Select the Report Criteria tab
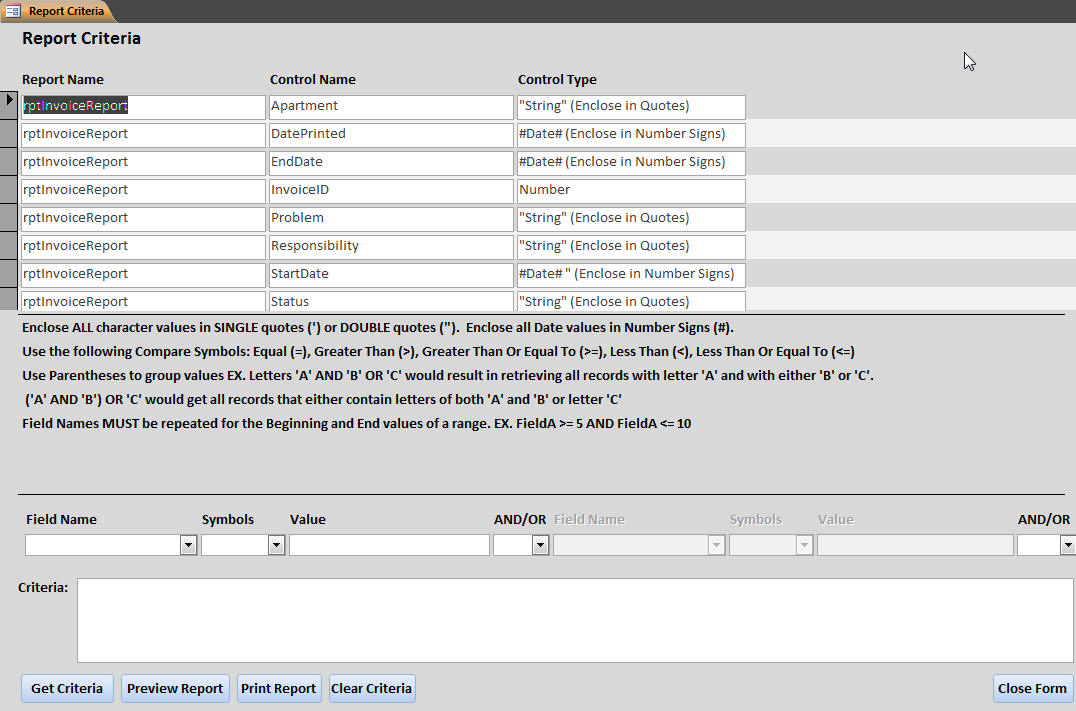The image size is (1076, 711). (58, 11)
